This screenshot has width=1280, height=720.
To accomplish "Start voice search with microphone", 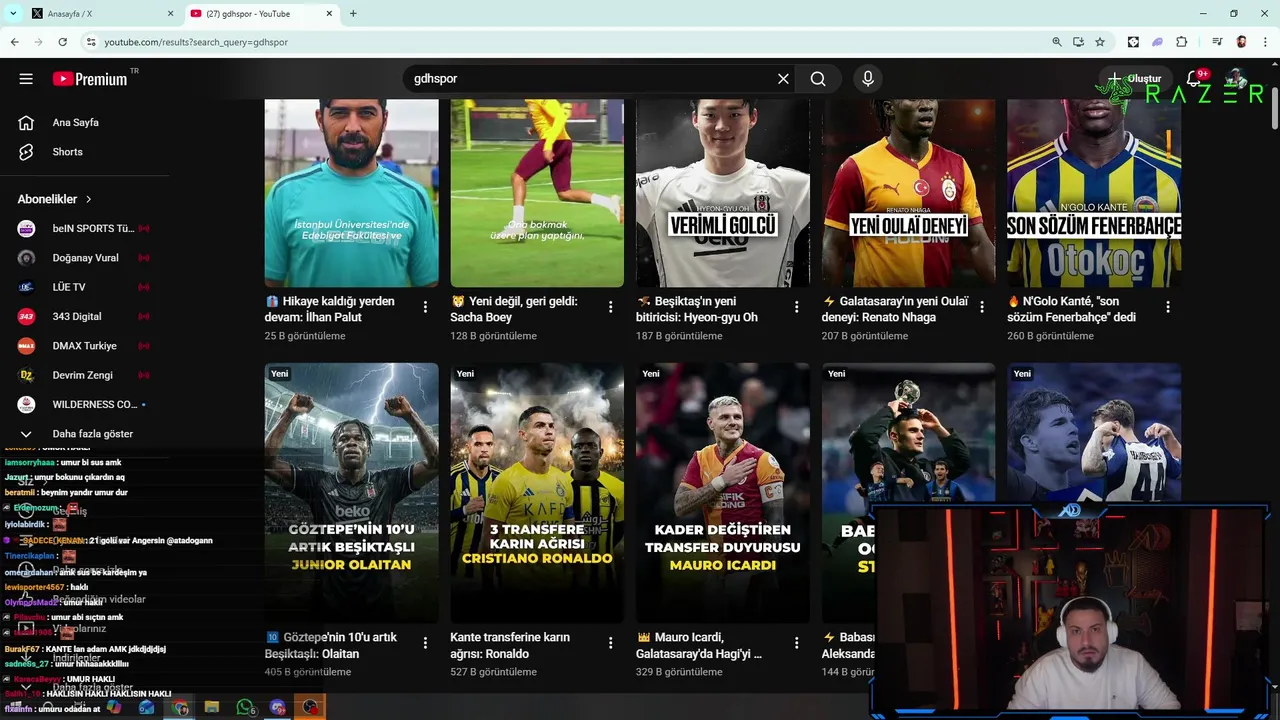I will tap(868, 79).
